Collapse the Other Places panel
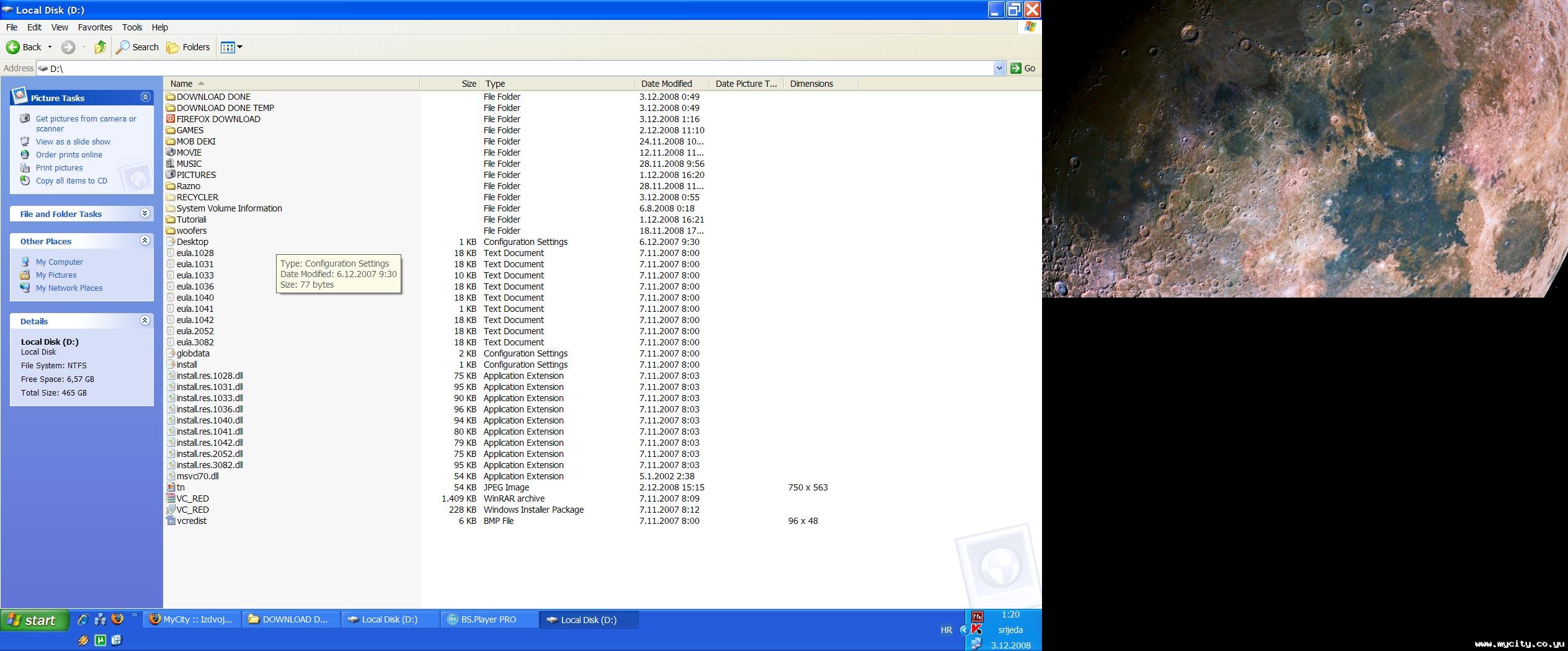This screenshot has height=651, width=1568. coord(145,241)
